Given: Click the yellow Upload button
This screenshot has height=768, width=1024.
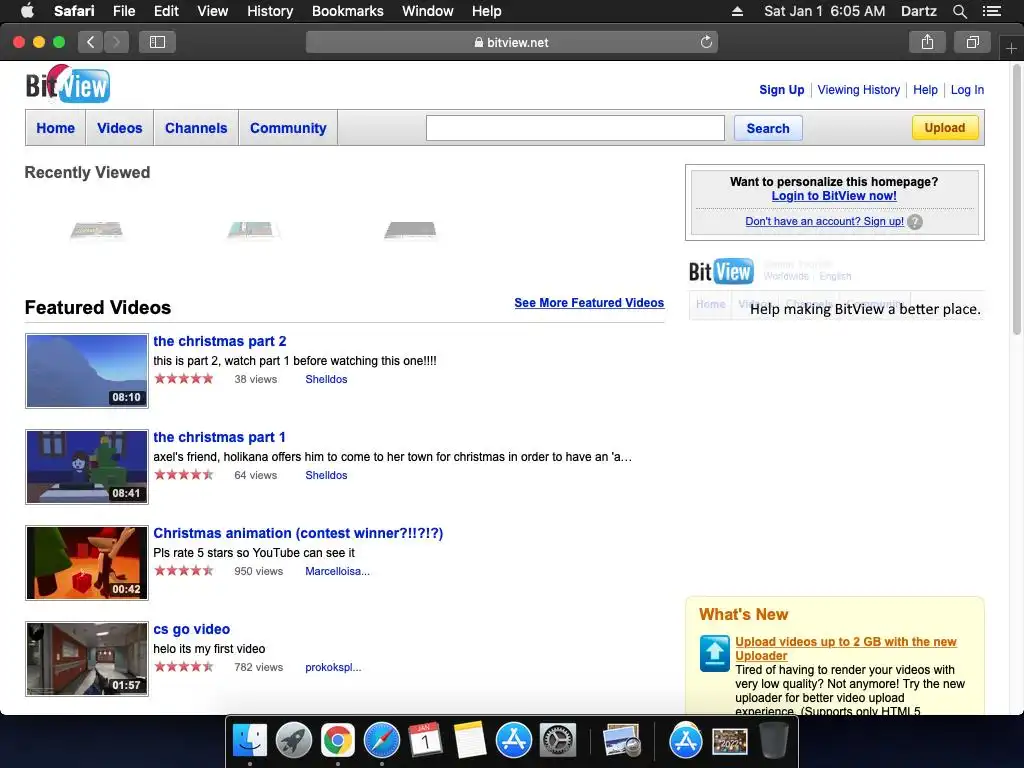Looking at the screenshot, I should click(x=945, y=127).
